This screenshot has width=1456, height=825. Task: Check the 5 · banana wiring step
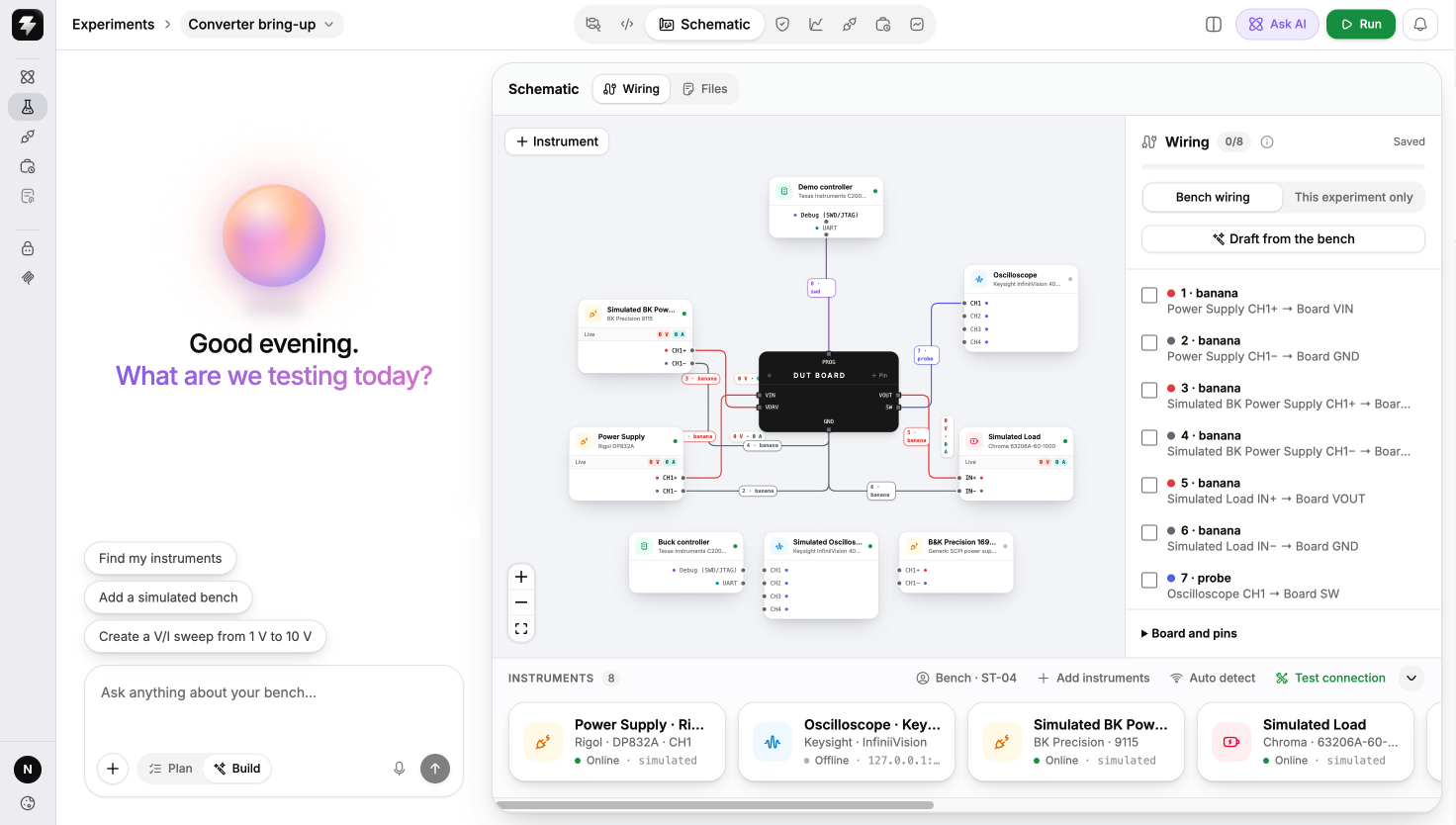pyautogui.click(x=1149, y=485)
